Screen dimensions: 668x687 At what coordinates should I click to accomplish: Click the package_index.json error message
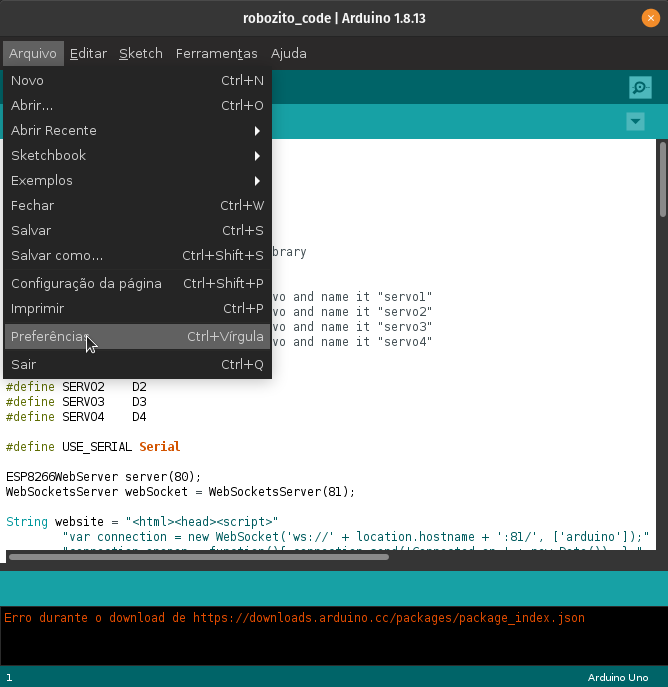coord(294,618)
